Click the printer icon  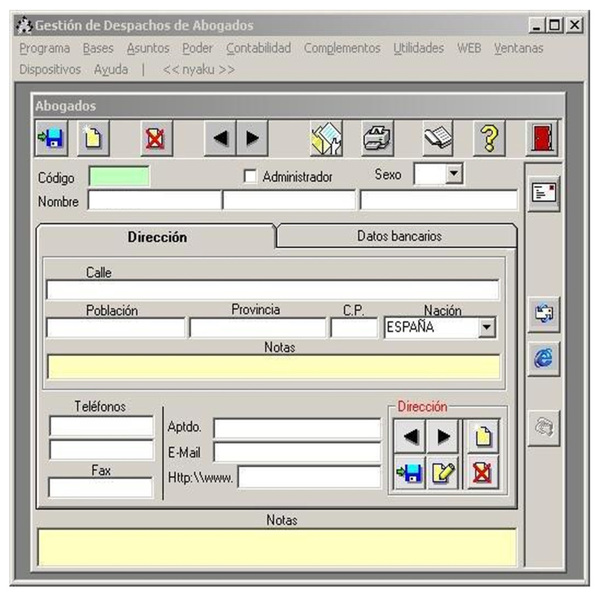point(377,138)
